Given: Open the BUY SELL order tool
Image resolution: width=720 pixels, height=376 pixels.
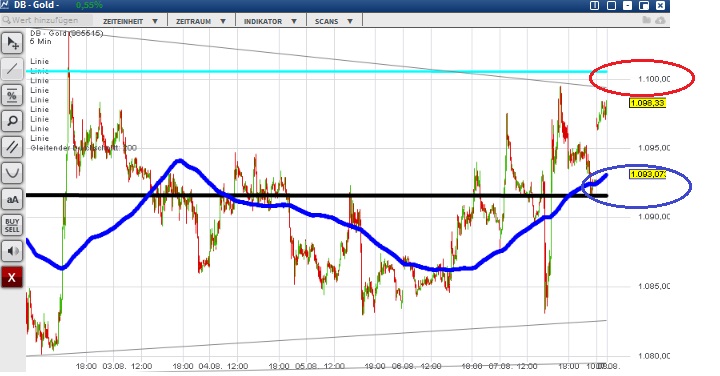Looking at the screenshot, I should click(12, 225).
